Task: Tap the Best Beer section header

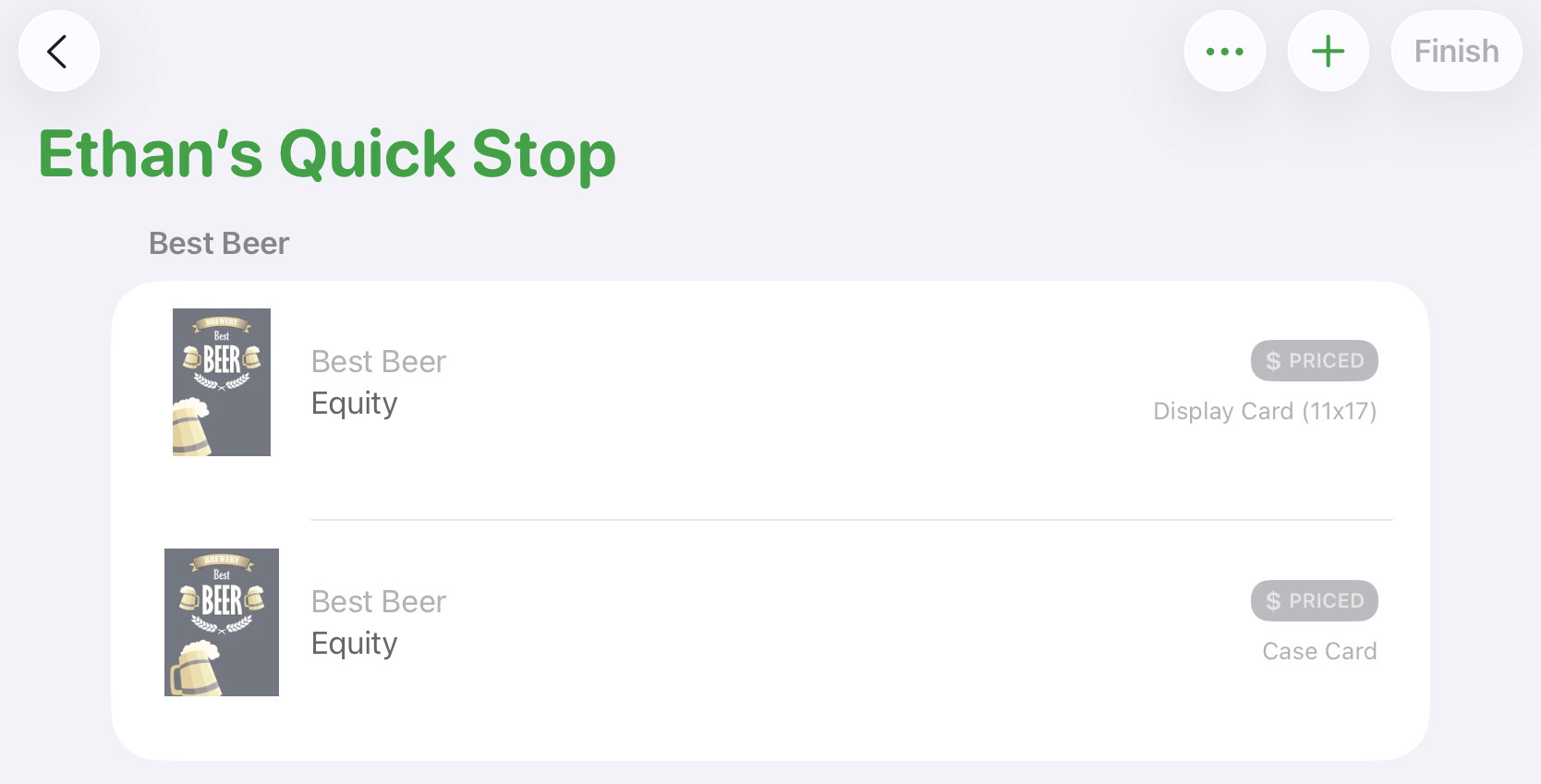Action: click(219, 244)
